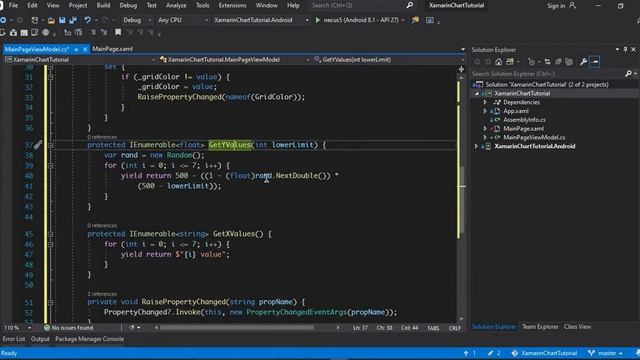
Task: Click Sync with Active Document icon
Action: tap(547, 62)
